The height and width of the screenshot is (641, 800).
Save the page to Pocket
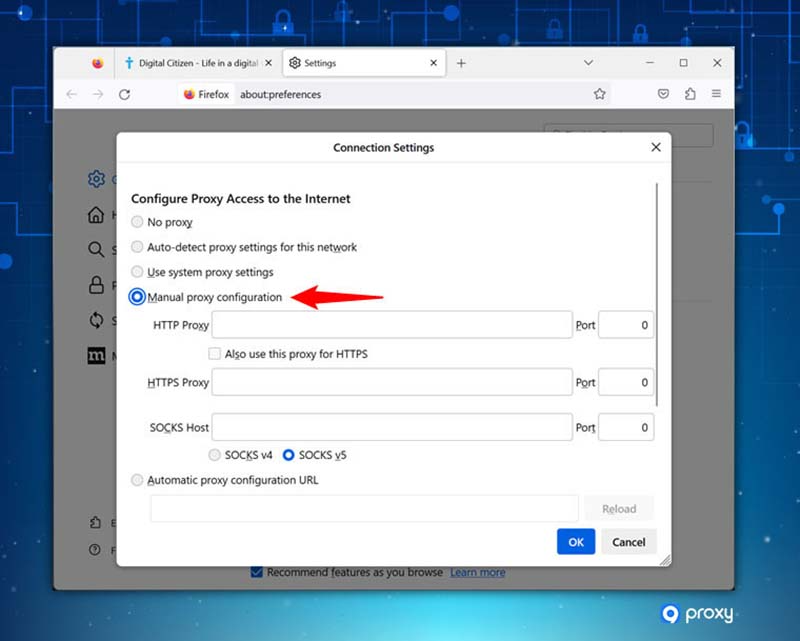click(x=662, y=93)
